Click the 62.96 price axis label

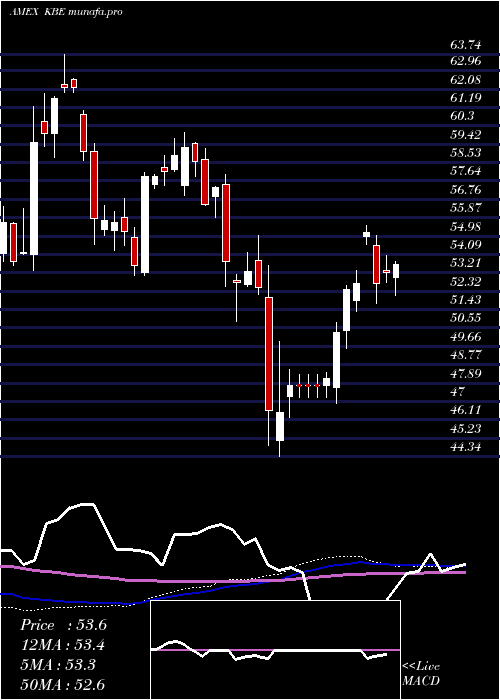tap(466, 62)
